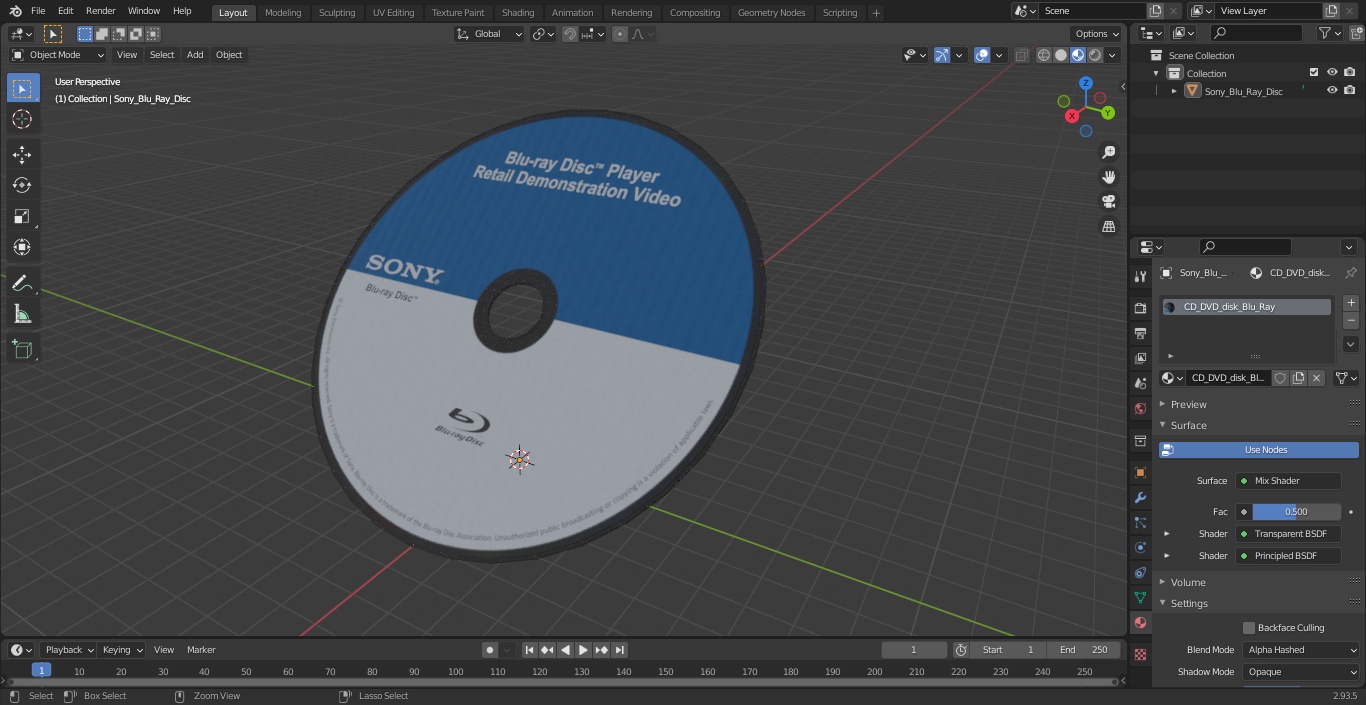The image size is (1366, 705).
Task: Switch to Wireframe viewport shading
Action: point(1044,55)
